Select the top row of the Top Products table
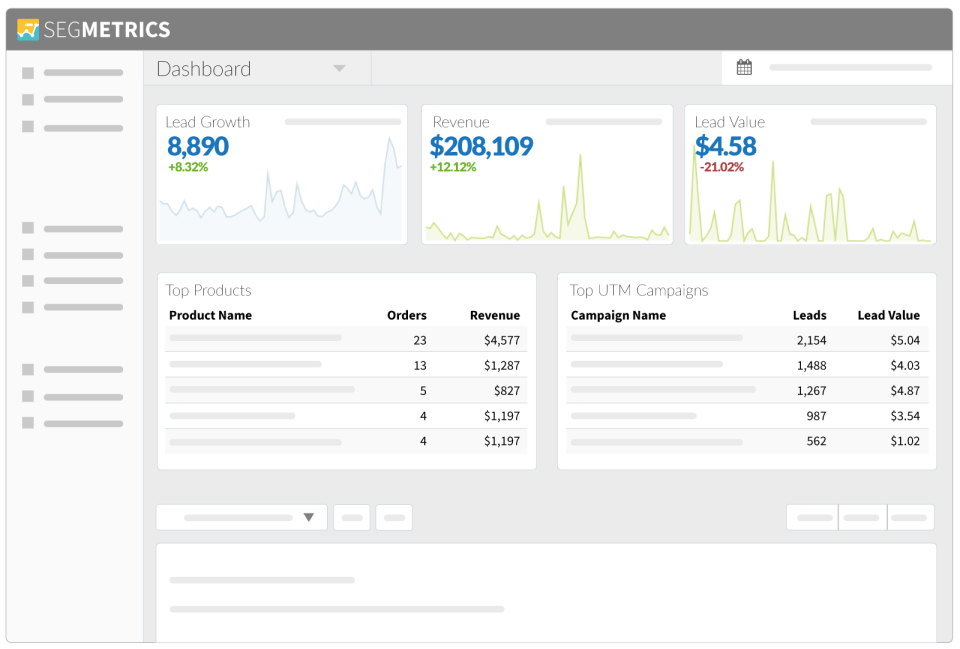 pos(346,340)
